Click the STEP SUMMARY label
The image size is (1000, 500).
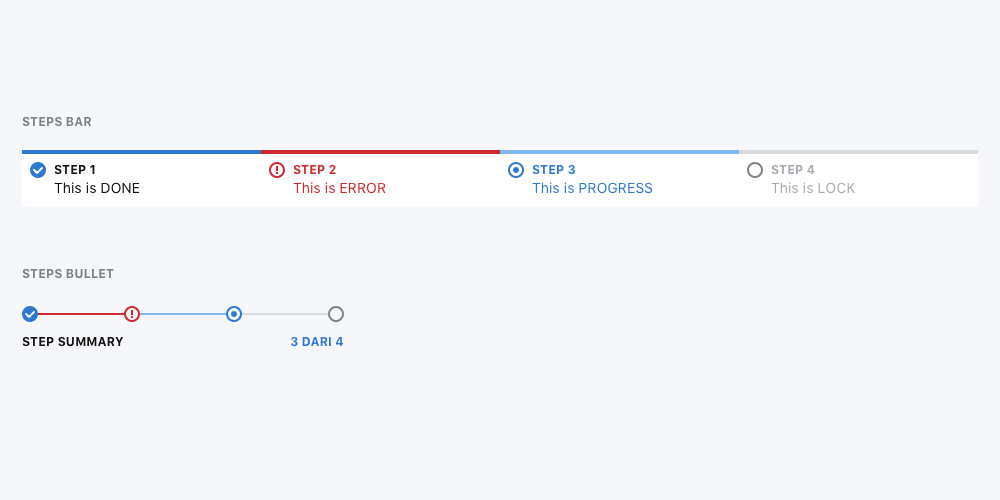tap(73, 342)
